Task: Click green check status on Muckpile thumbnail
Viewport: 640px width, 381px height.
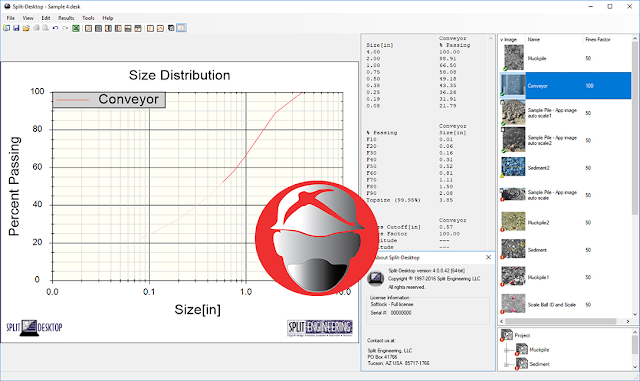Action: point(505,69)
